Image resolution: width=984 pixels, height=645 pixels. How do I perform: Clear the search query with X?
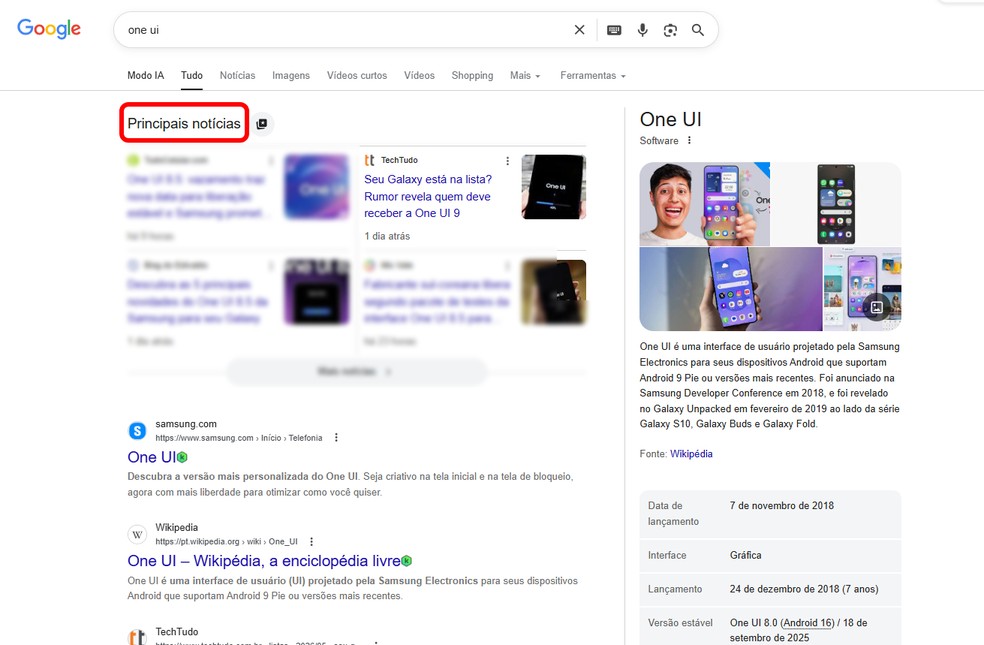click(x=579, y=30)
